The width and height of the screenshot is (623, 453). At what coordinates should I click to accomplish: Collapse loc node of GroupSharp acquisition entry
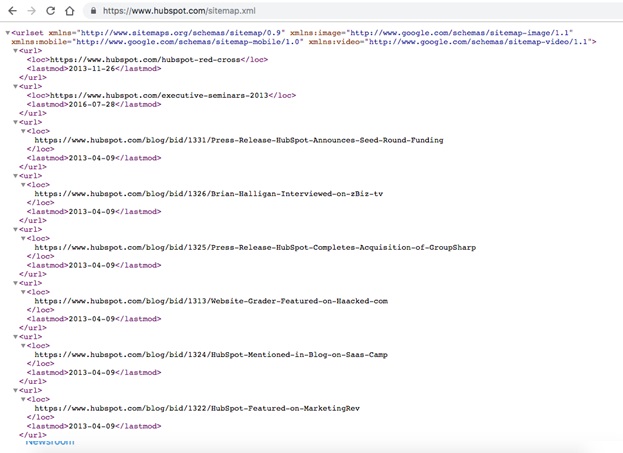[23, 238]
